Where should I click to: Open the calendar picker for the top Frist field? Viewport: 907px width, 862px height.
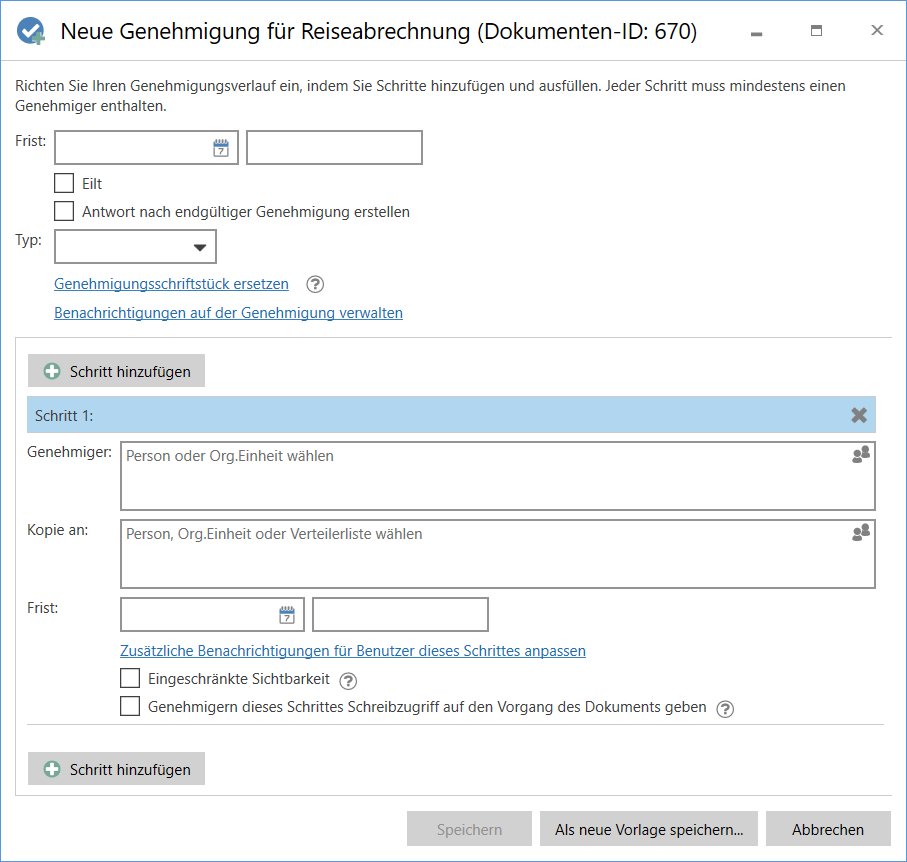point(222,147)
